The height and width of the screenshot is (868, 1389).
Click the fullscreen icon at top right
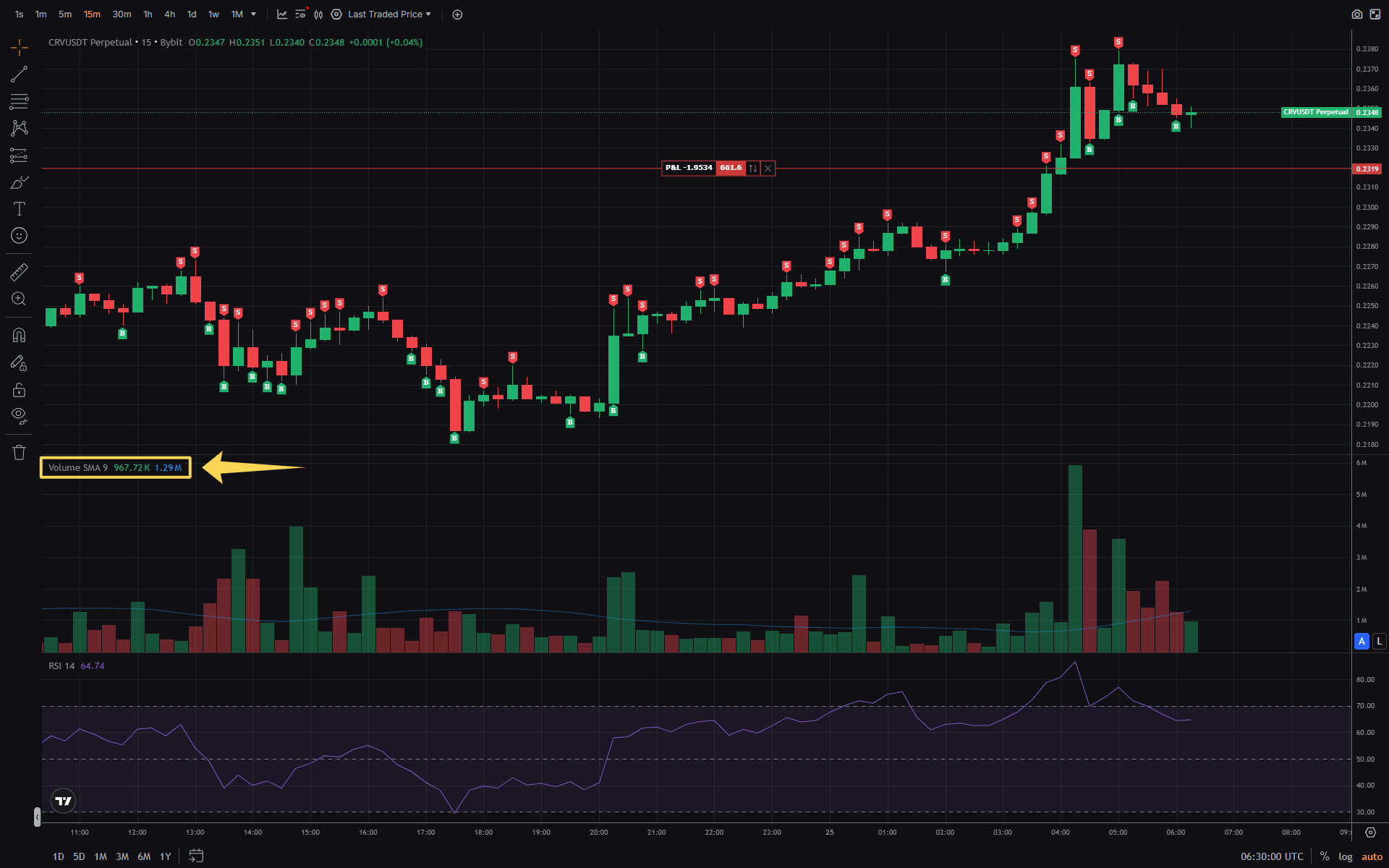(1374, 14)
